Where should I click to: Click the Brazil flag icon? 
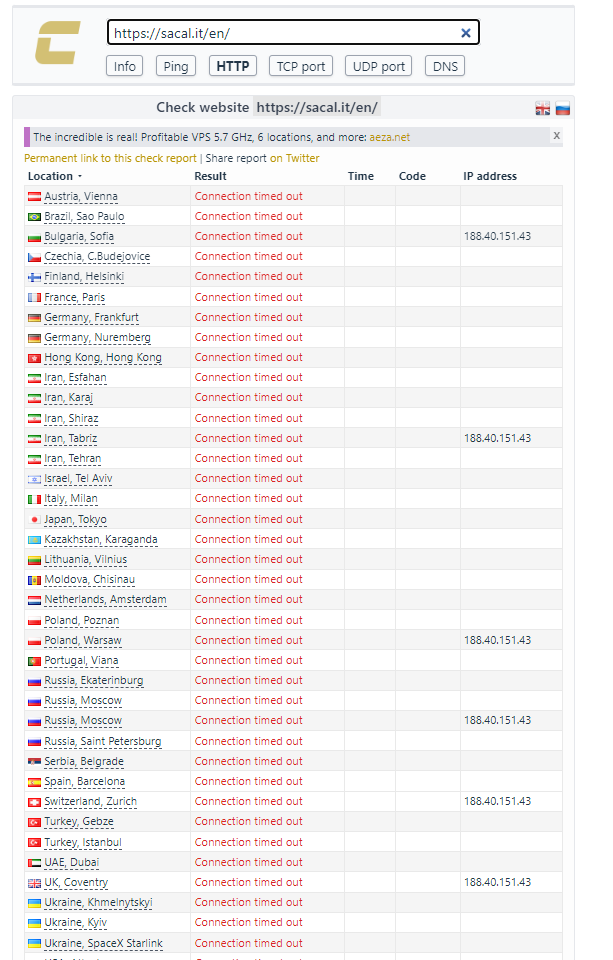(34, 217)
